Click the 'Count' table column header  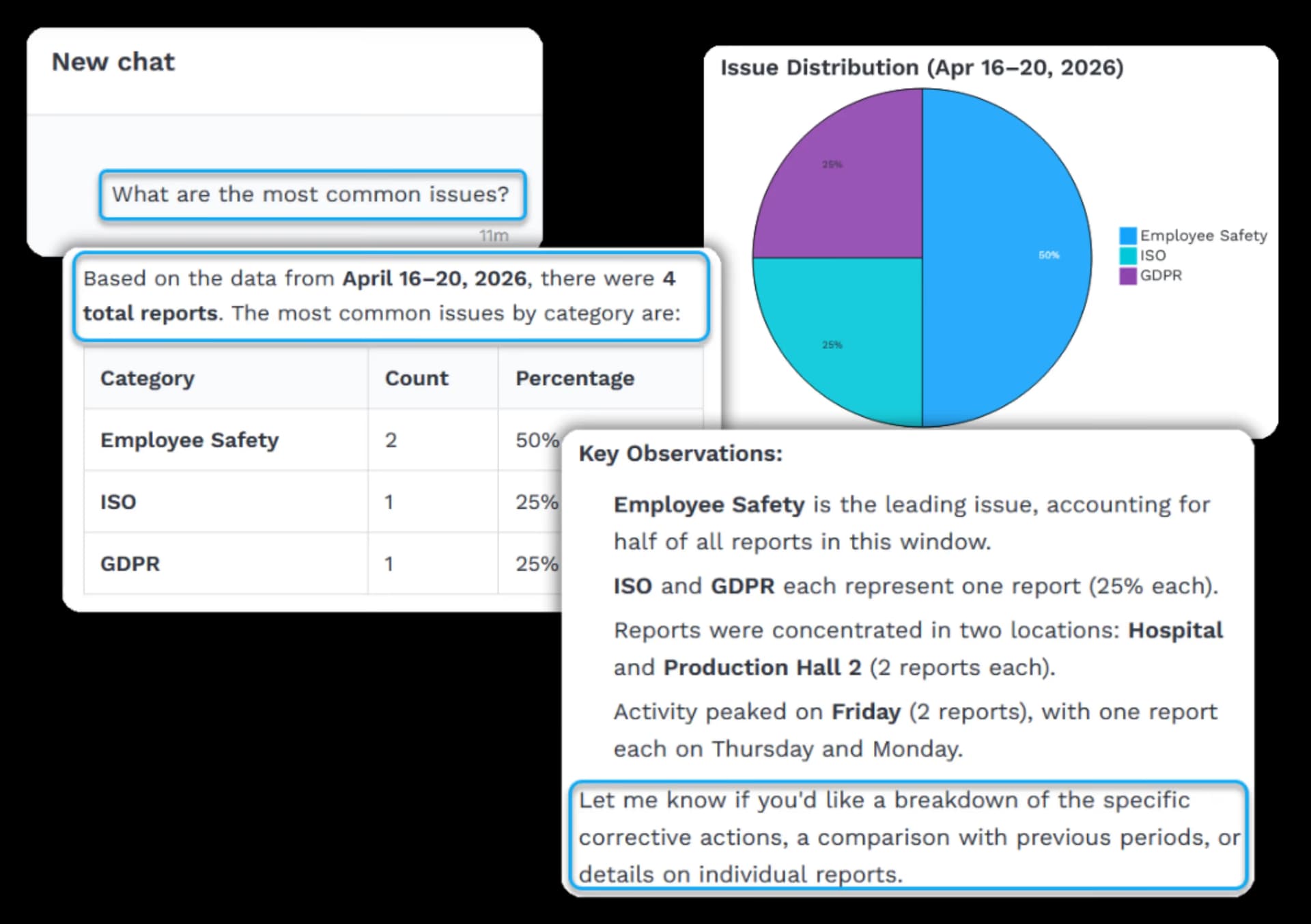coord(417,378)
